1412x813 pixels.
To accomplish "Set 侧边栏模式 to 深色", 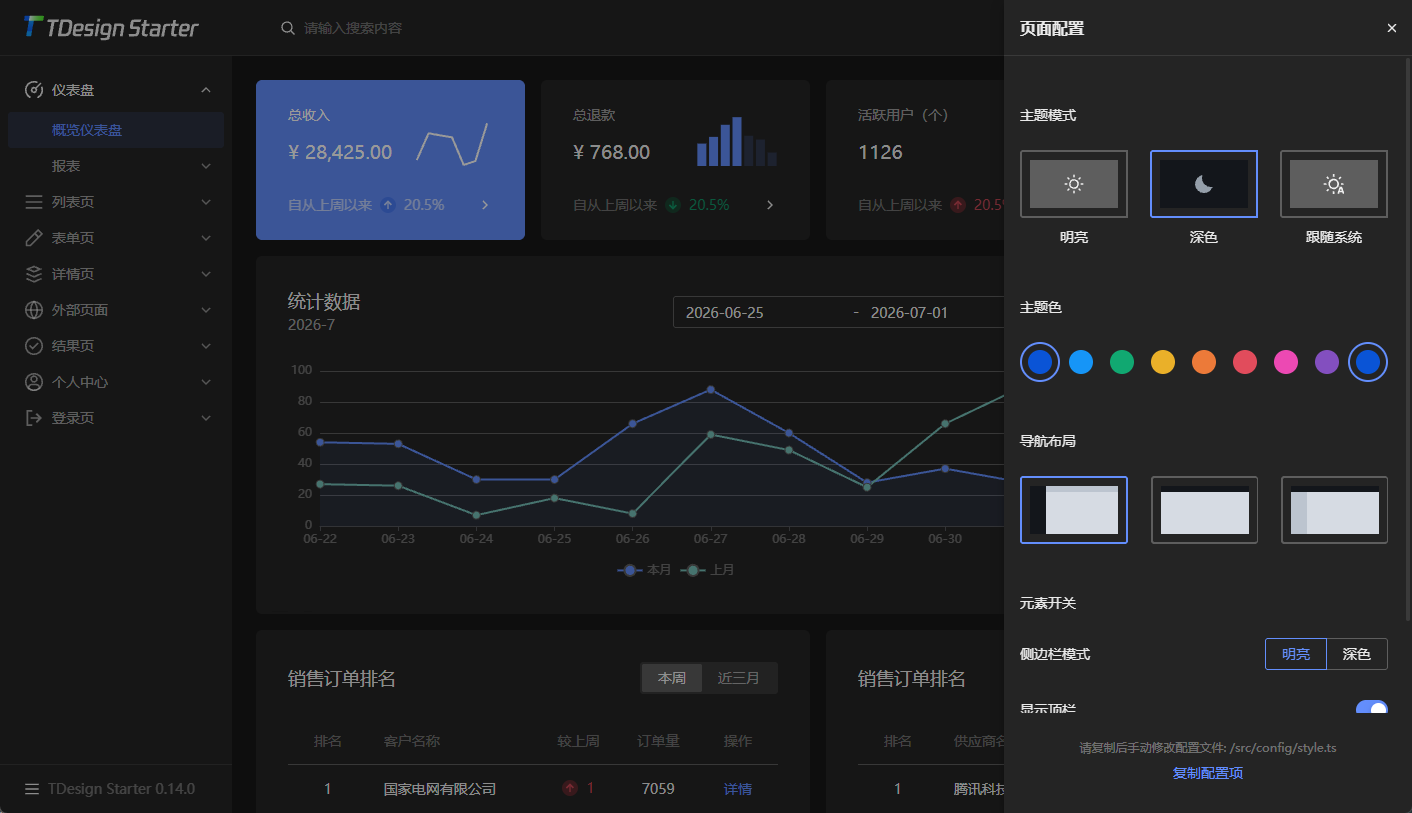I will (1357, 654).
